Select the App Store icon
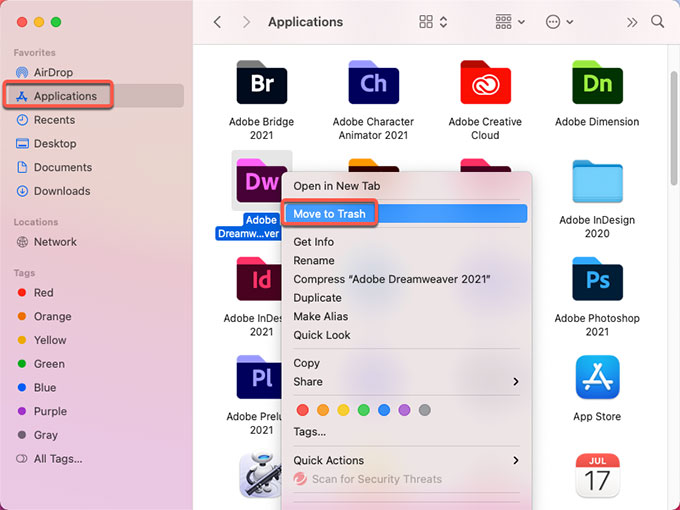Image resolution: width=680 pixels, height=510 pixels. [597, 377]
